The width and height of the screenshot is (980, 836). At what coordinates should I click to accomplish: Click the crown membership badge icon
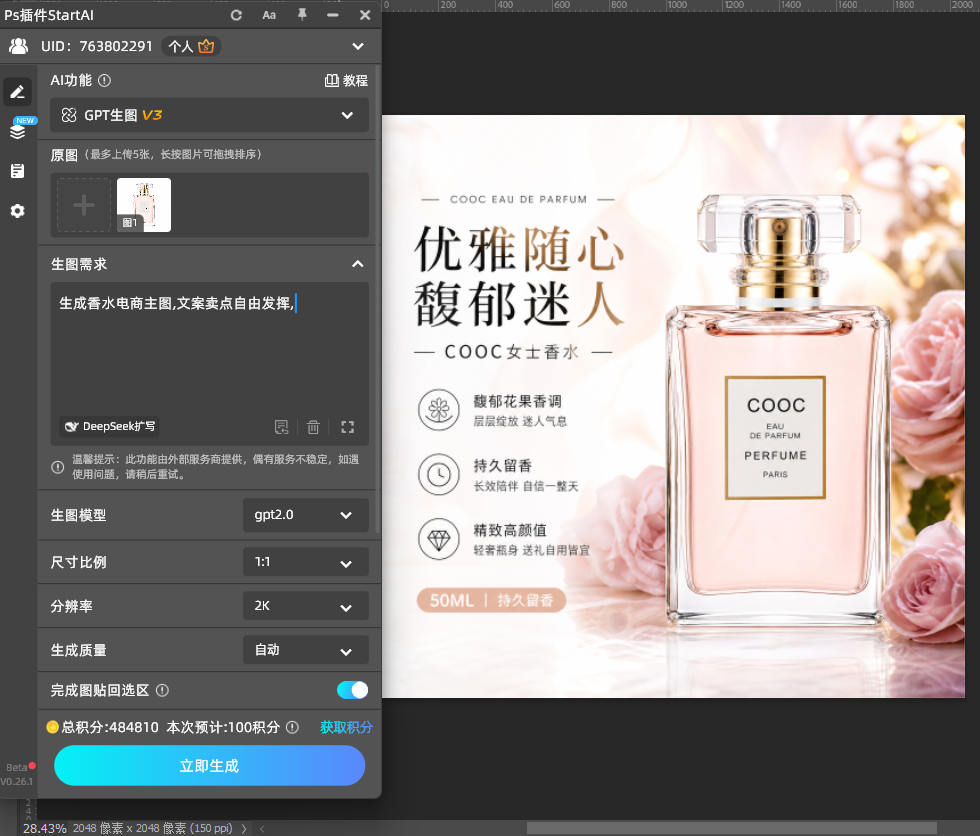pos(206,46)
